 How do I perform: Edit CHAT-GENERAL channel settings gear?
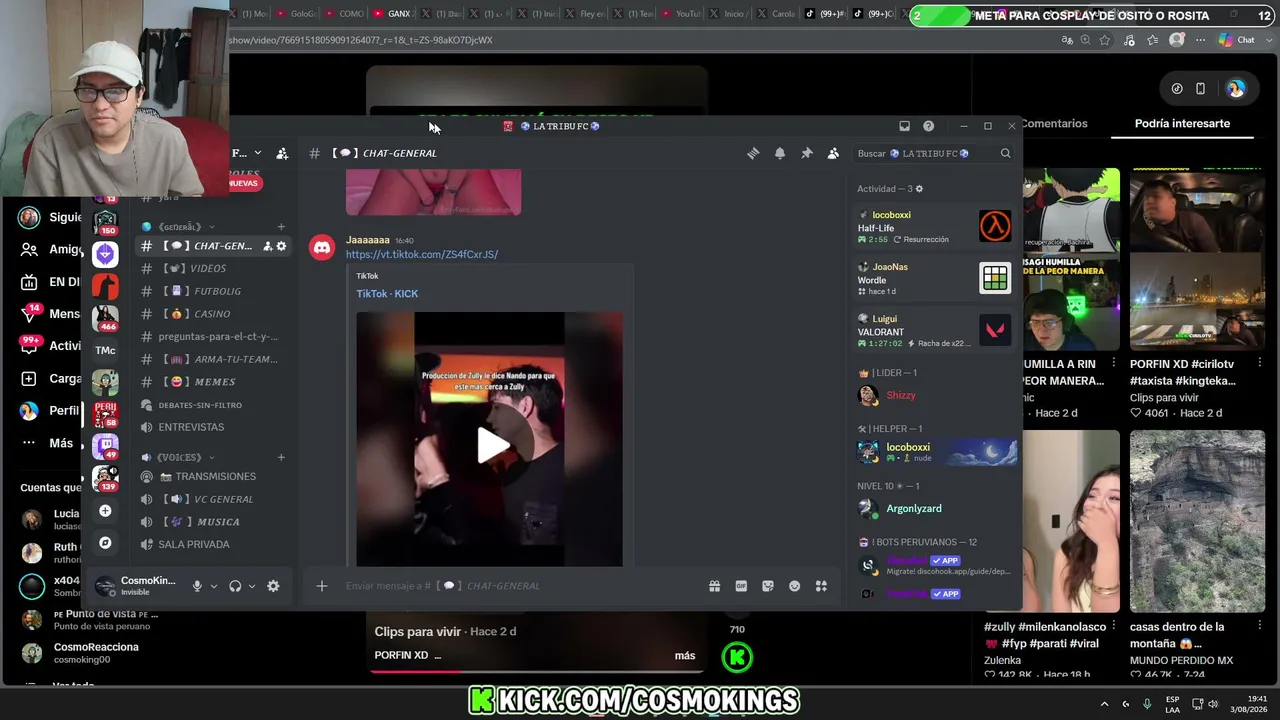point(281,246)
